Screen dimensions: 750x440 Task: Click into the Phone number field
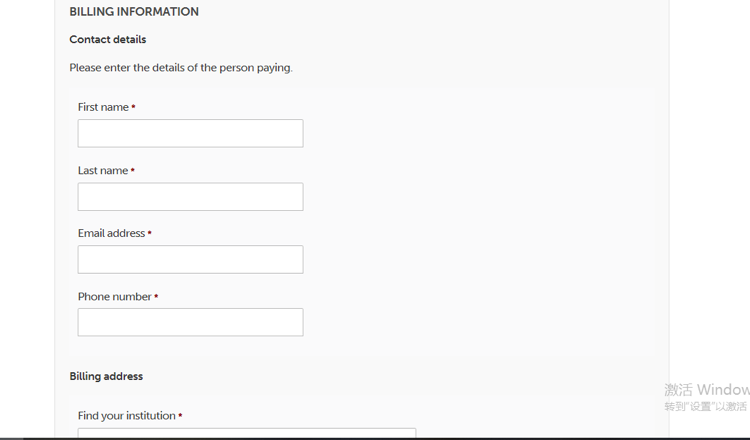tap(190, 322)
